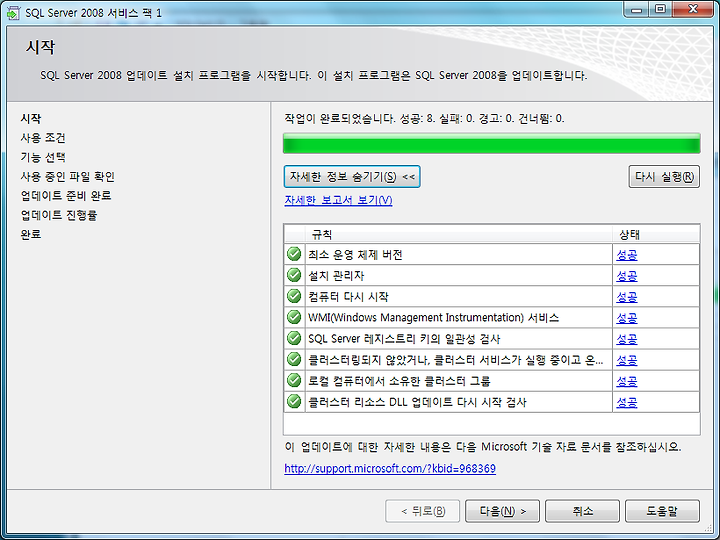The height and width of the screenshot is (540, 720).
Task: Open 성공 link for 로컬 컴퓨터에서 소유한 클러스터 그룹
Action: pyautogui.click(x=626, y=382)
